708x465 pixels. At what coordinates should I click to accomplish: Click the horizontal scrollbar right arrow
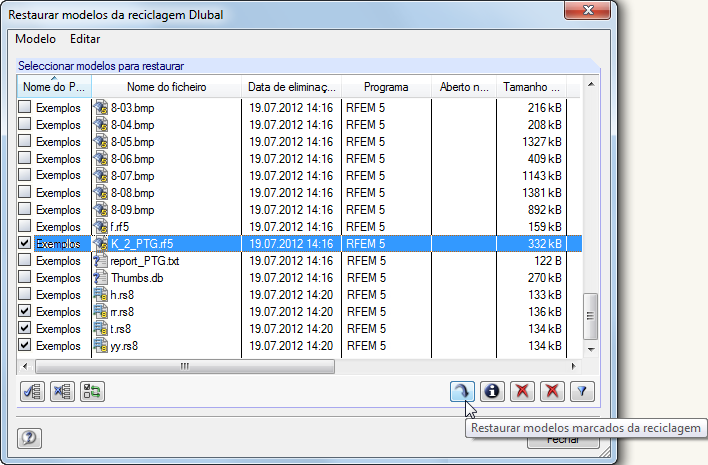coord(574,366)
